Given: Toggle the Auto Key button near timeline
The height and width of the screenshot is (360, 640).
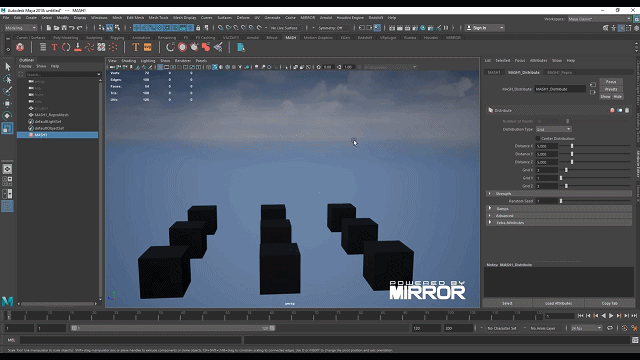Looking at the screenshot, I should tap(624, 328).
